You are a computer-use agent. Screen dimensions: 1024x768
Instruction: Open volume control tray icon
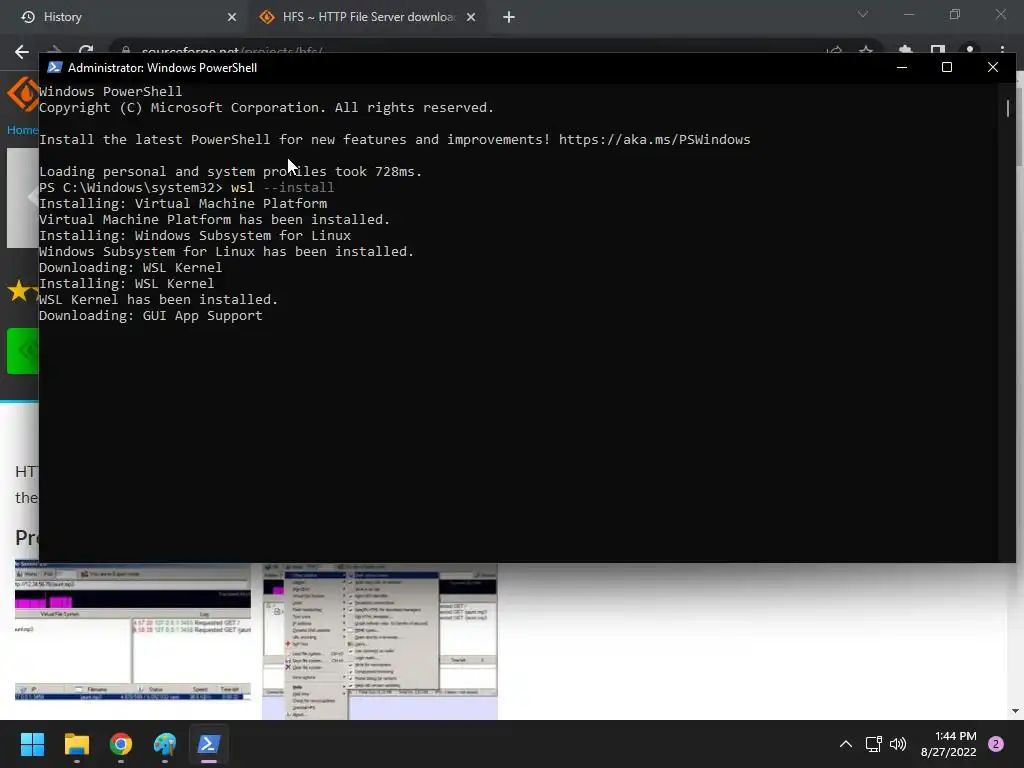[x=898, y=744]
